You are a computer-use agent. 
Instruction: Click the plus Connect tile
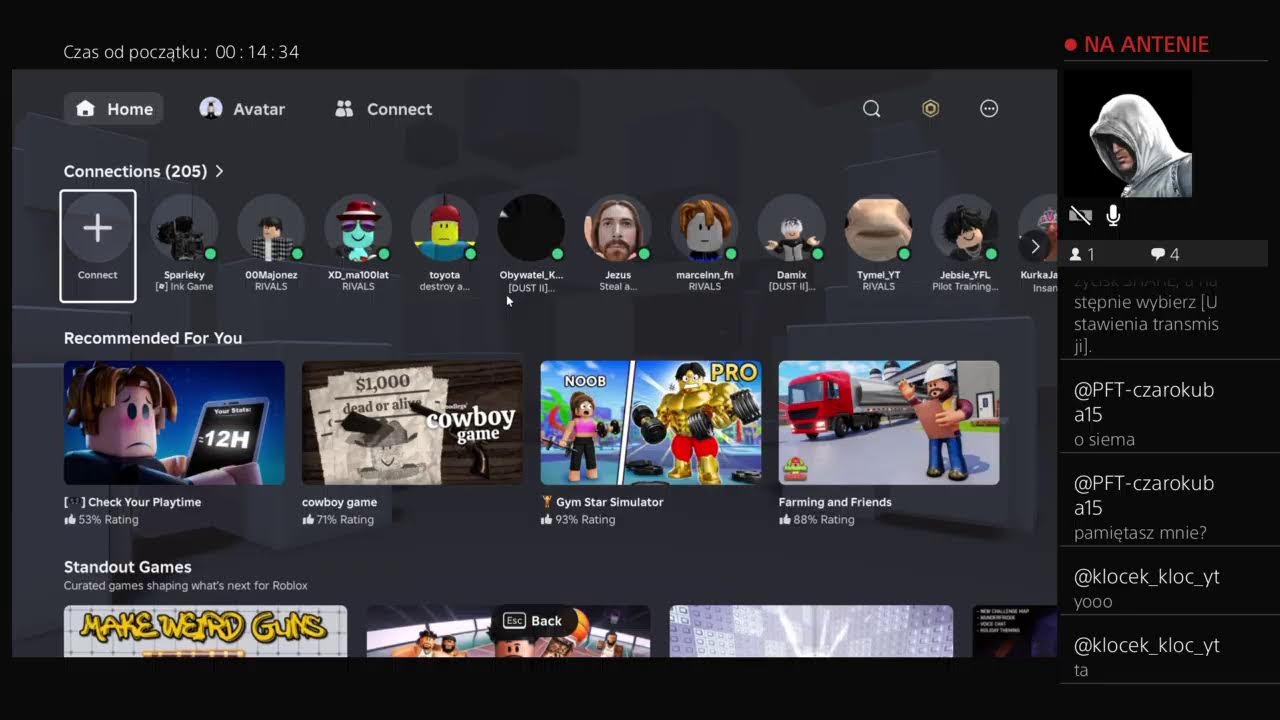point(98,246)
